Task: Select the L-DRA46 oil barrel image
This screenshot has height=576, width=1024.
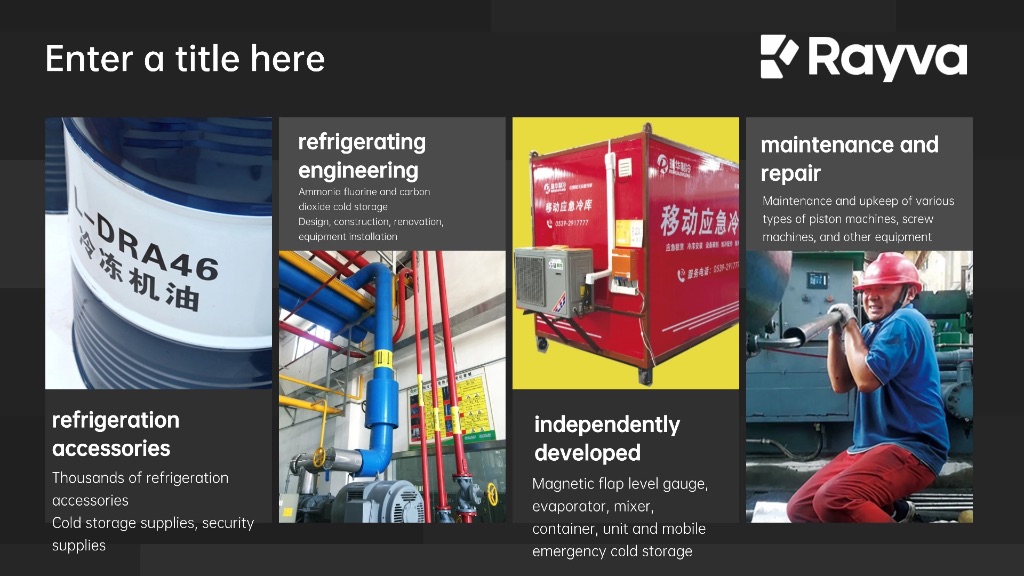Action: 158,252
